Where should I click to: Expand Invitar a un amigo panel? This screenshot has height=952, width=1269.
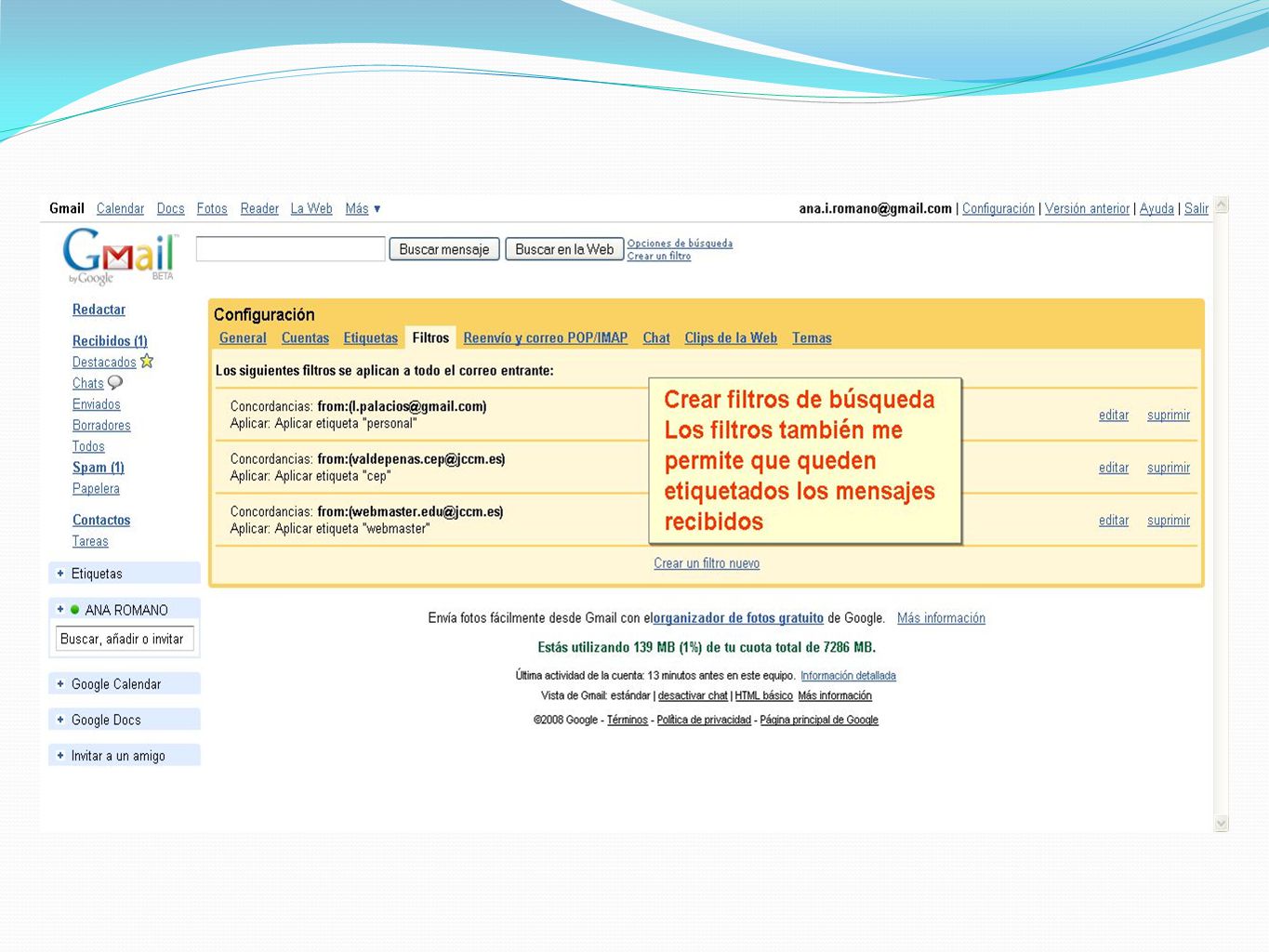(x=60, y=756)
